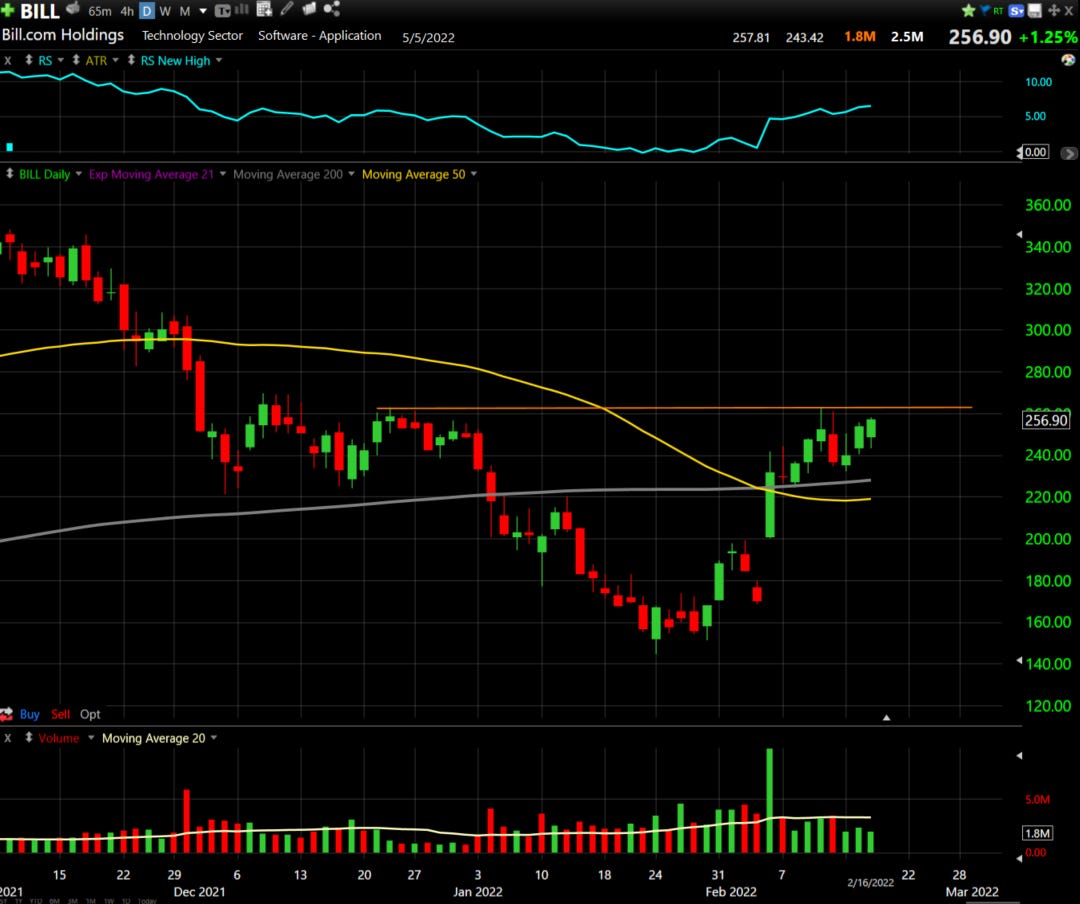The height and width of the screenshot is (904, 1080).
Task: Open the notes icon in top toolbar
Action: (309, 9)
